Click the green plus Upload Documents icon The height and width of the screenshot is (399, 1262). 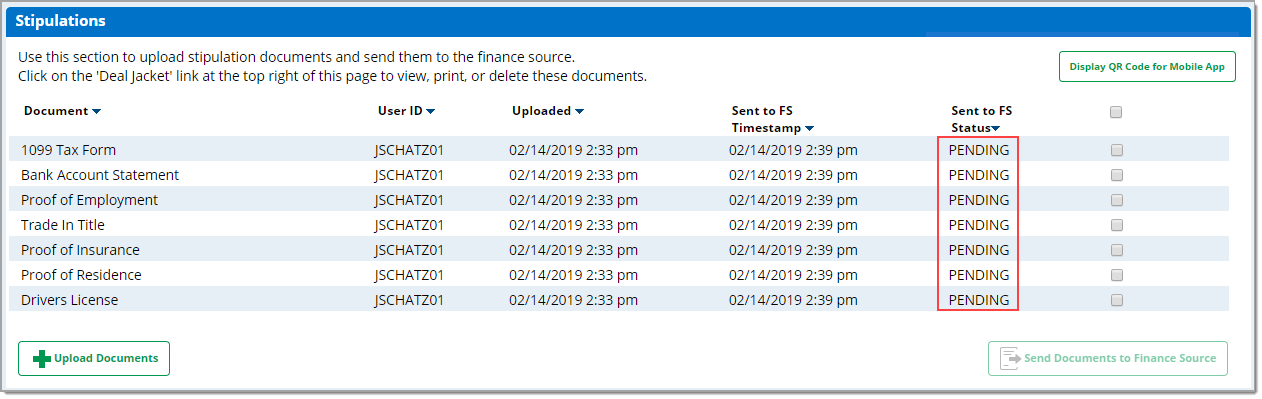42,358
